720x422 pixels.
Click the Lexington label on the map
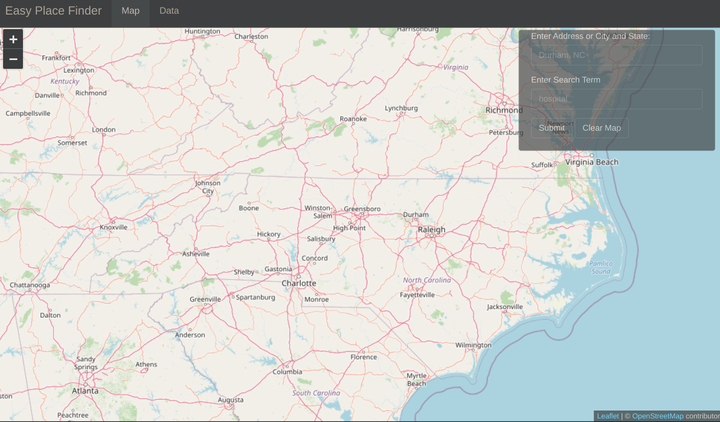(x=79, y=70)
